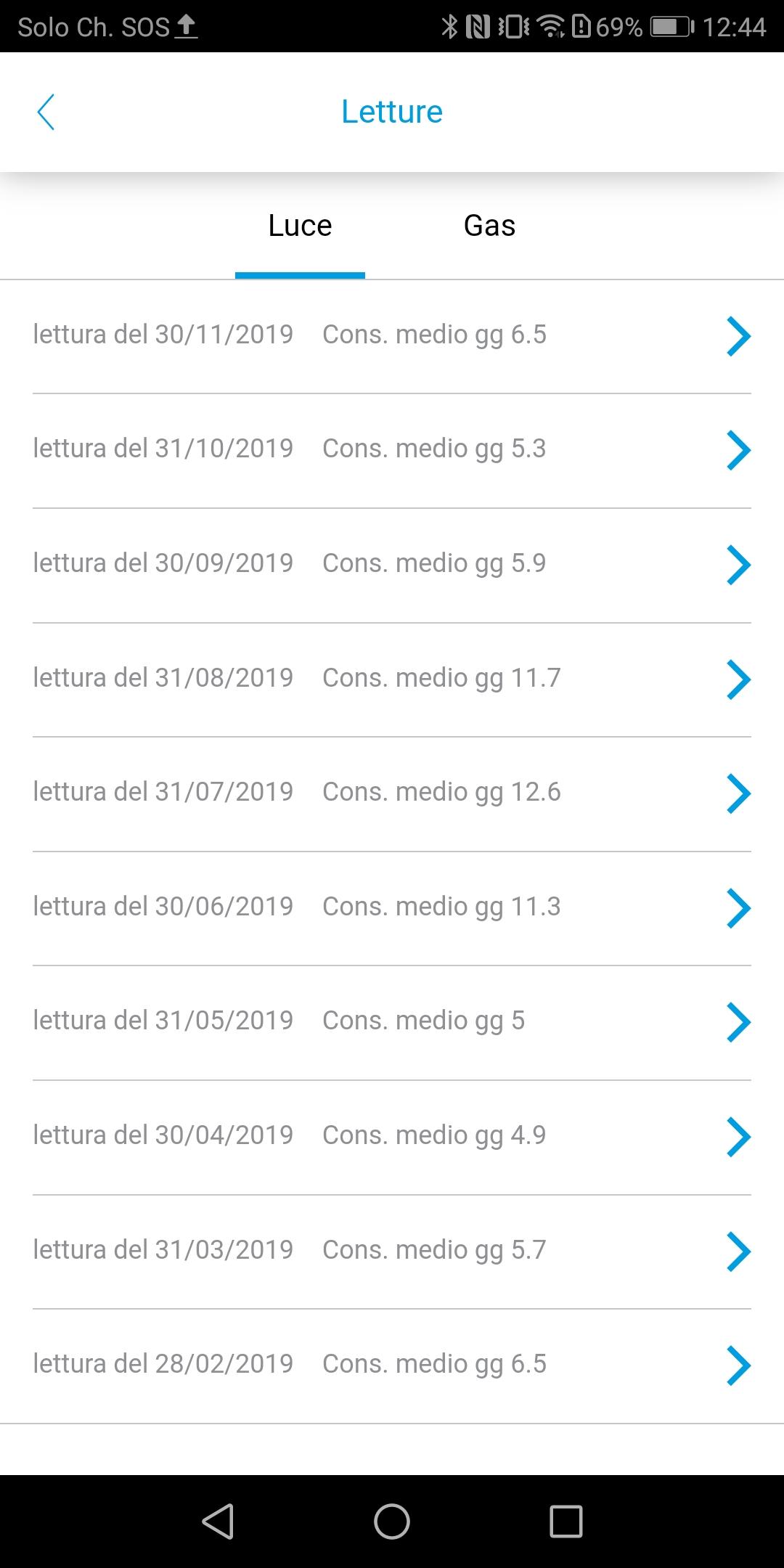
Task: Tap the "Letture" page title
Action: tap(392, 112)
